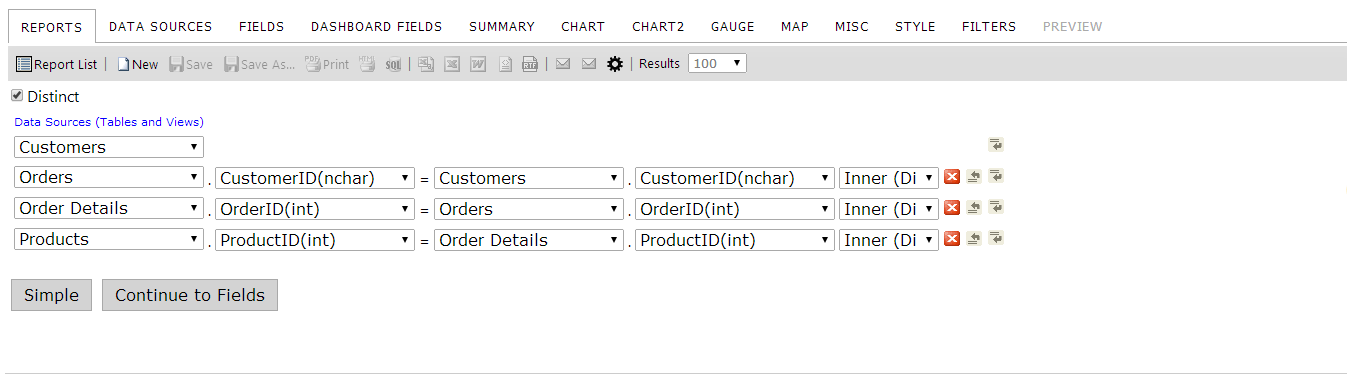1347x378 pixels.
Task: Click the HTML print icon
Action: [367, 64]
